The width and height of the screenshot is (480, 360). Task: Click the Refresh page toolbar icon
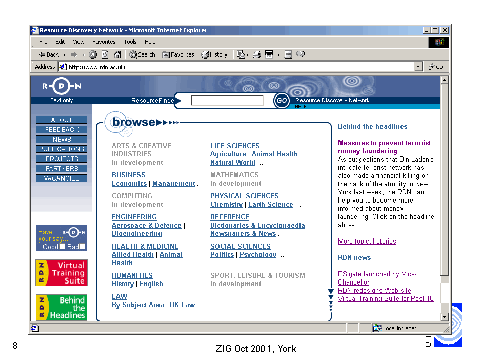point(105,54)
